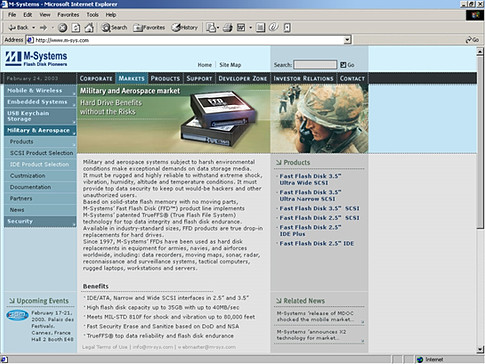Click the site Search text box
Image resolution: width=485 pixels, height=364 pixels.
point(315,65)
